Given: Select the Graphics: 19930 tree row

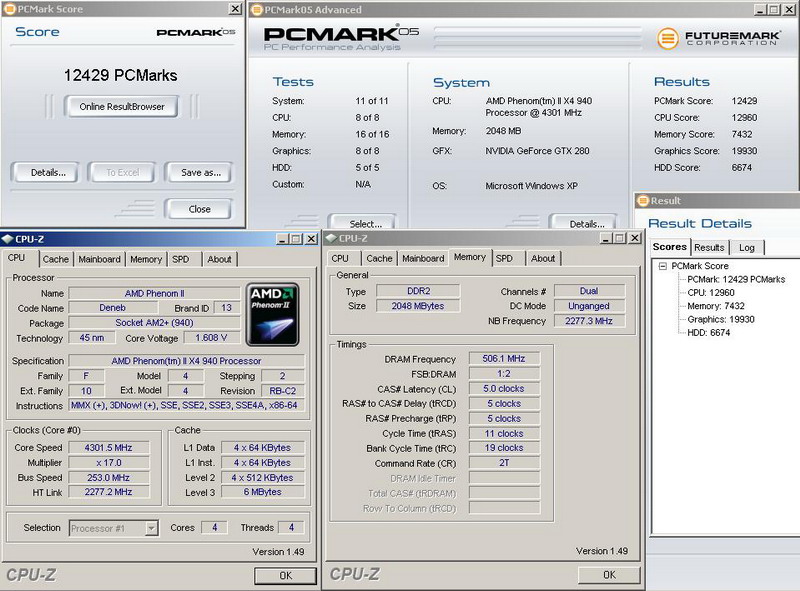Looking at the screenshot, I should click(x=720, y=319).
